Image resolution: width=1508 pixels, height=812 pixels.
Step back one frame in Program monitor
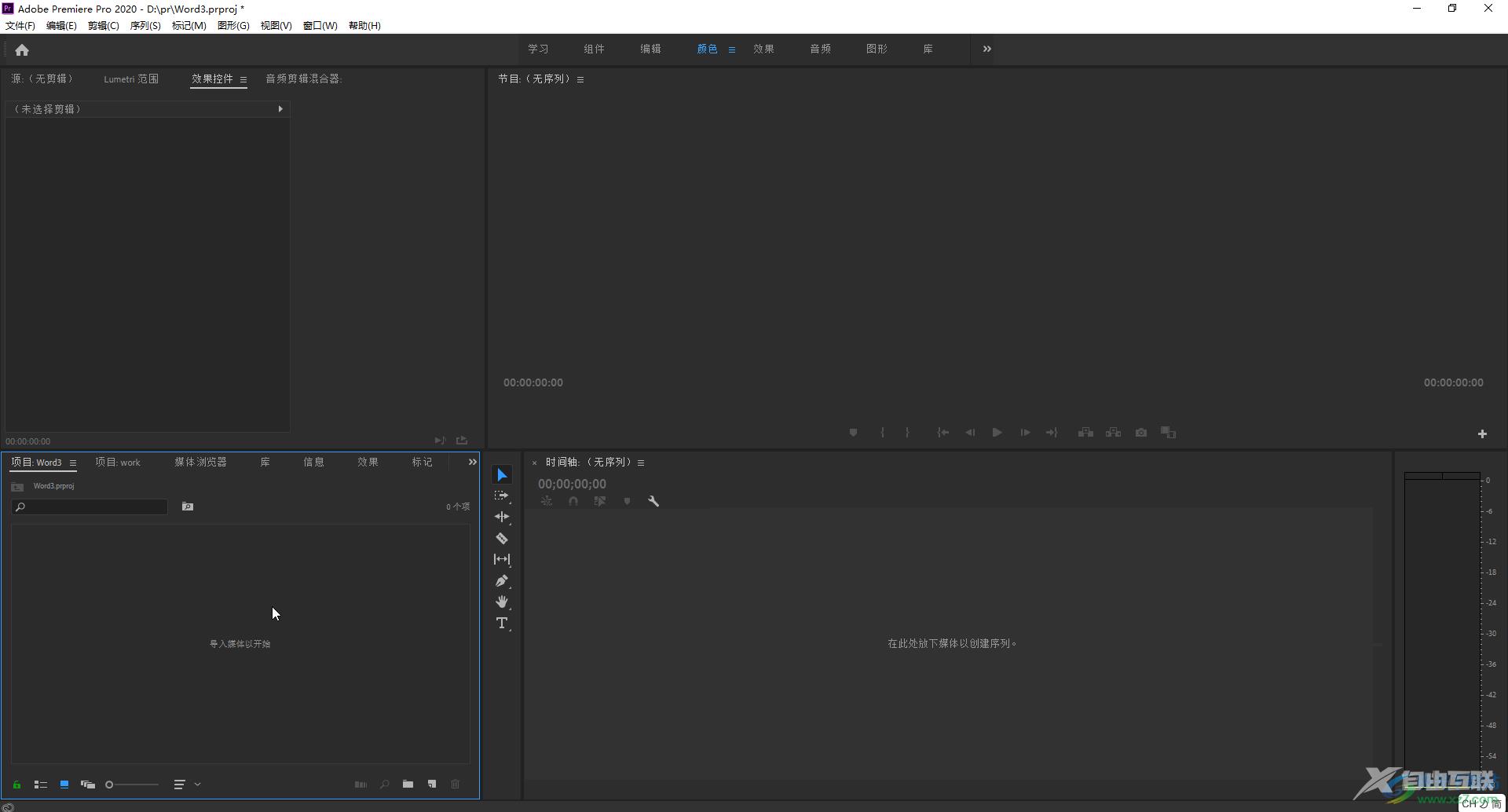click(x=971, y=433)
